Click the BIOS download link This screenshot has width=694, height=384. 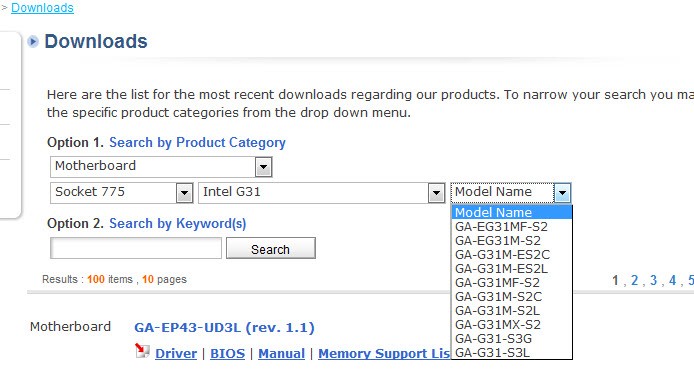[227, 353]
